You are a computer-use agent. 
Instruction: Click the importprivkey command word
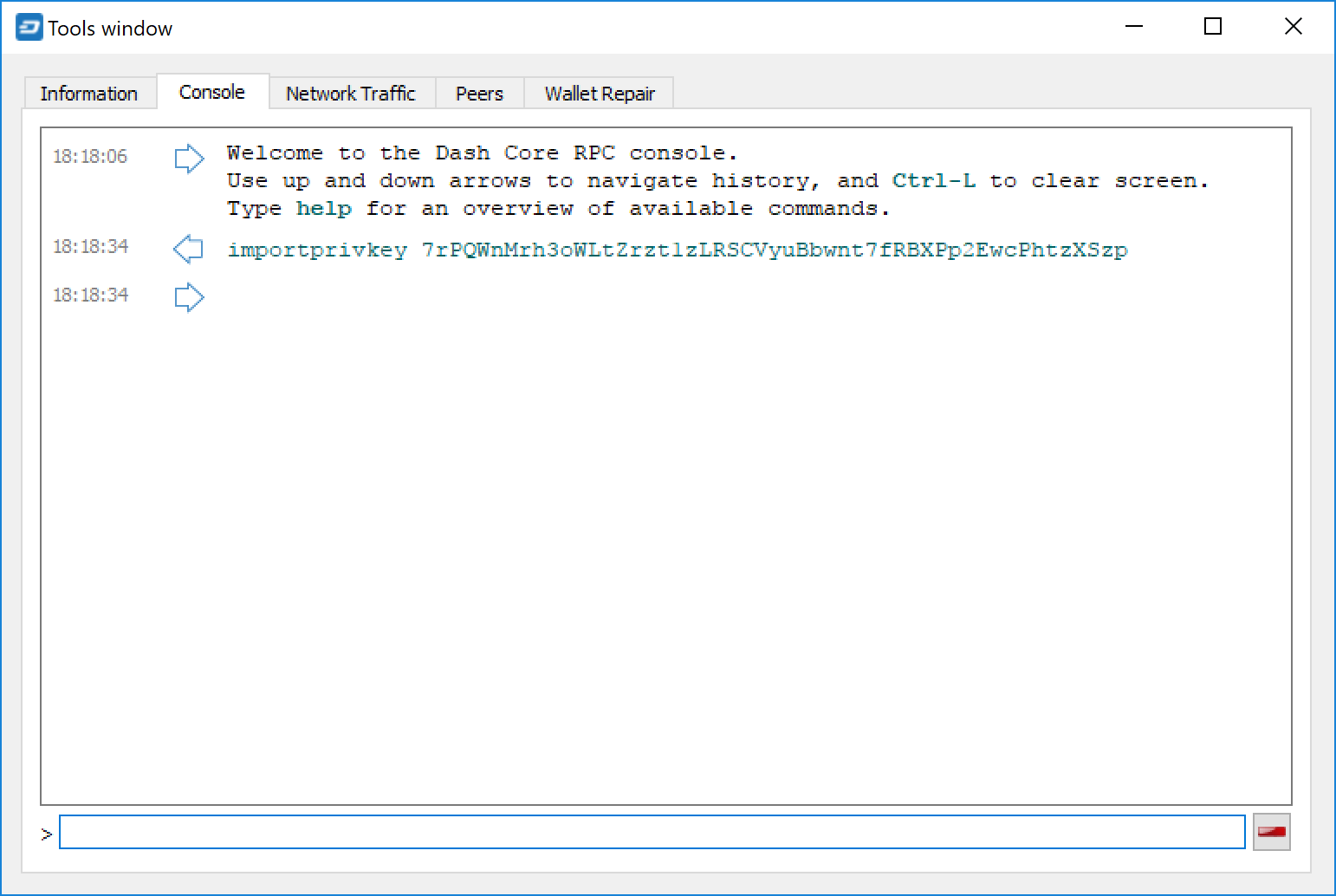pos(317,250)
